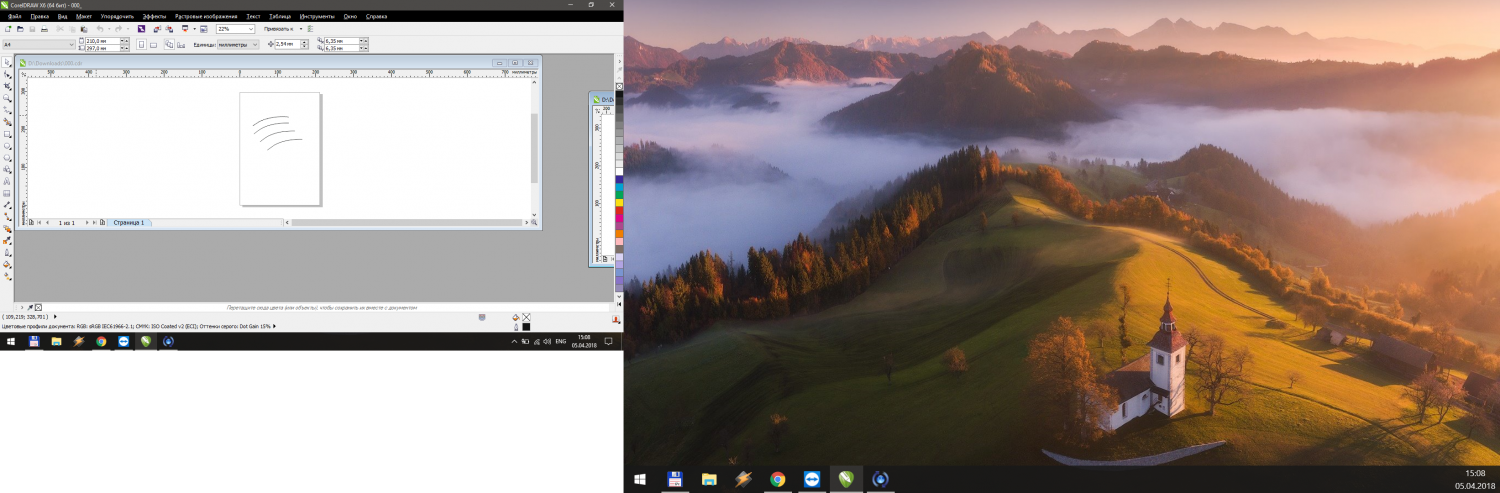The height and width of the screenshot is (493, 1500).
Task: Open a file with the Open toolbar icon
Action: click(20, 29)
